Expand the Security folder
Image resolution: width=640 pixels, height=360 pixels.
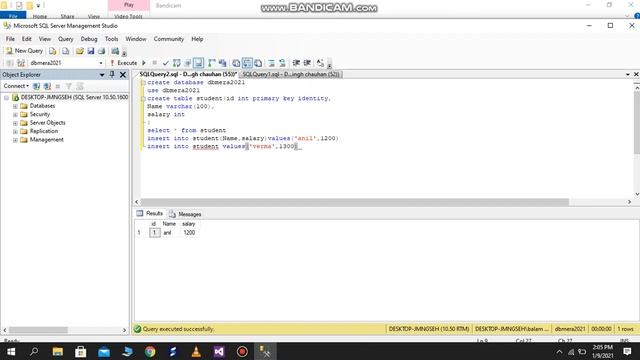pyautogui.click(x=15, y=115)
